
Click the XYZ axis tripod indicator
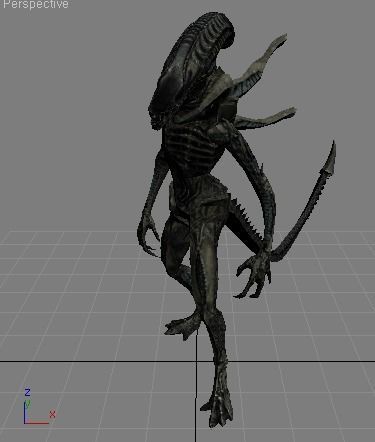pos(39,406)
